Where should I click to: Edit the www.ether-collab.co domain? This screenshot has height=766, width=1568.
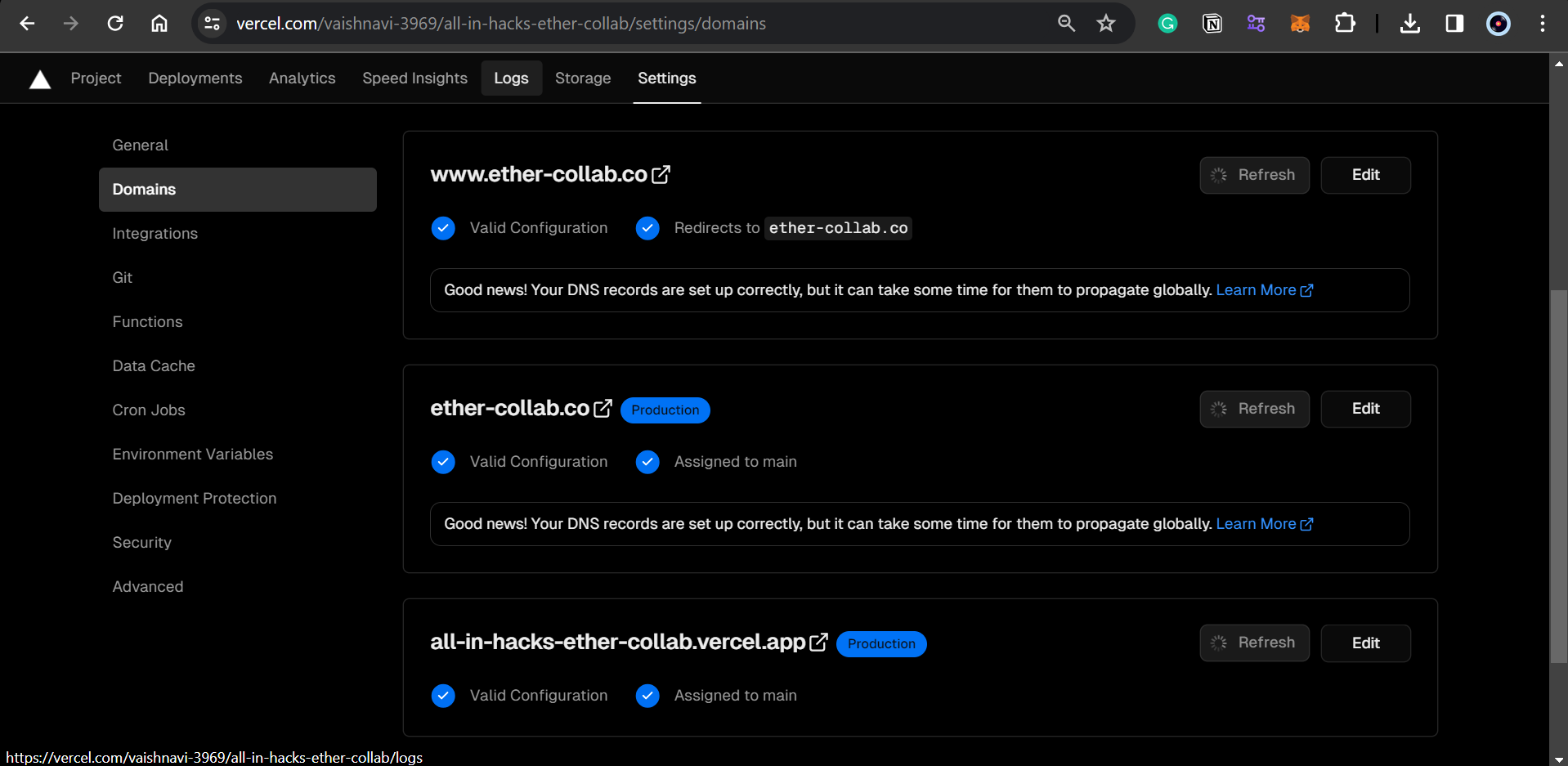click(1365, 175)
